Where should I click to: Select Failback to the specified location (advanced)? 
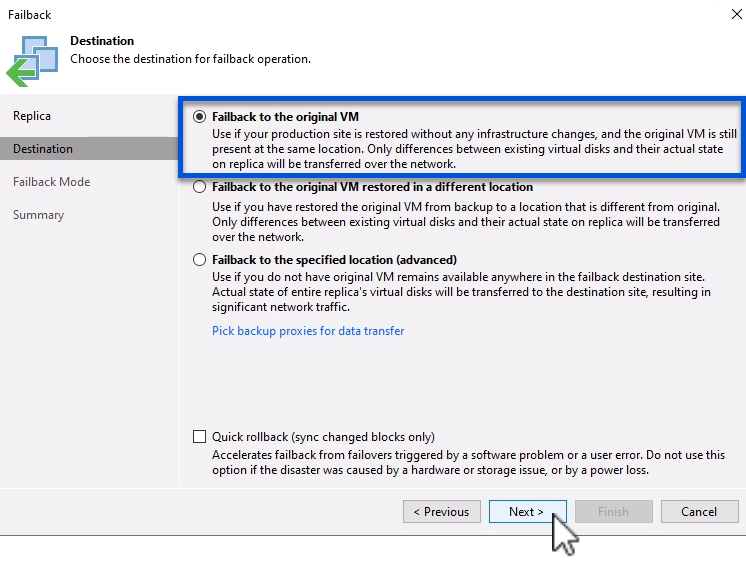(x=200, y=260)
